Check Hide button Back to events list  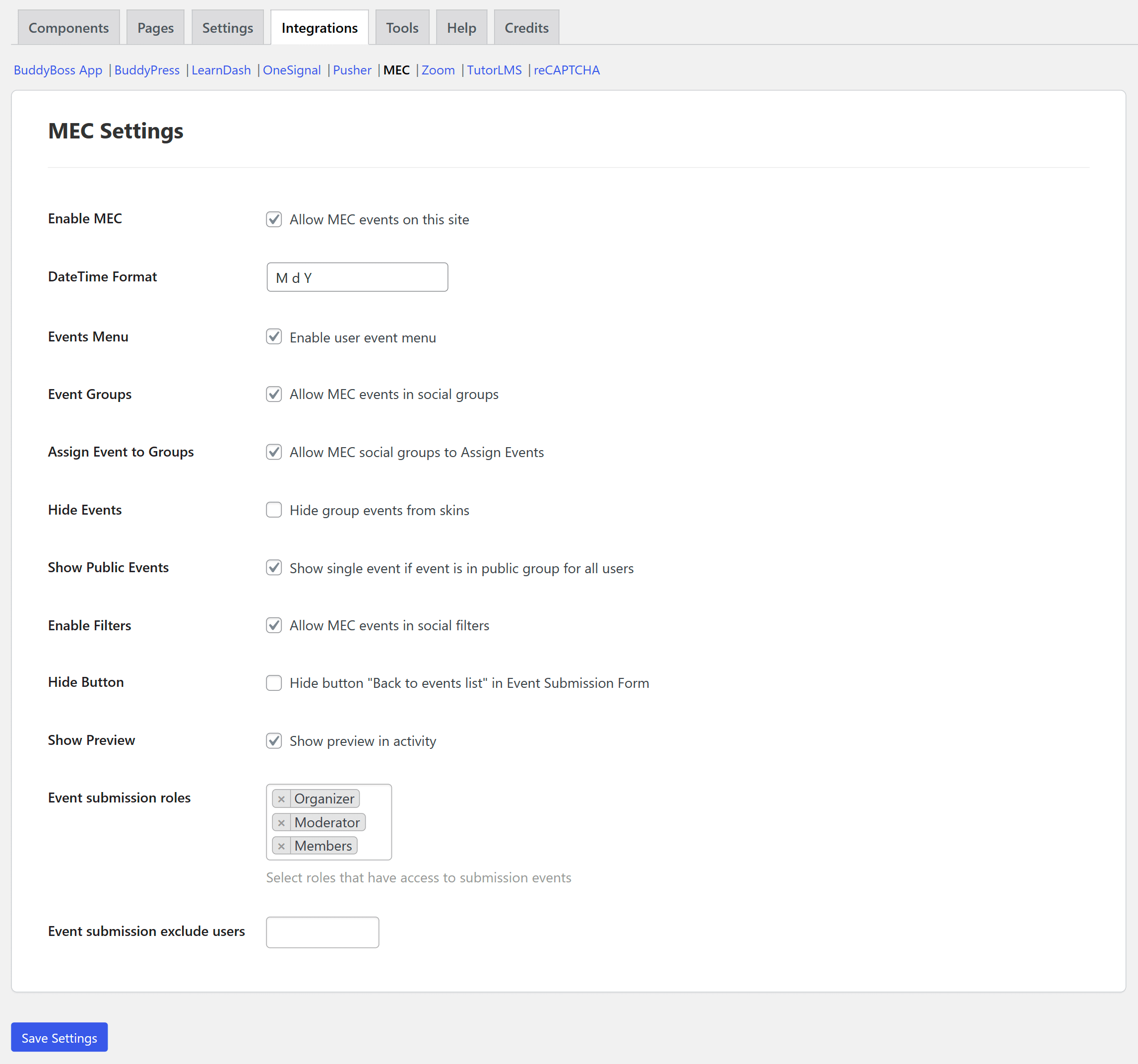[274, 682]
